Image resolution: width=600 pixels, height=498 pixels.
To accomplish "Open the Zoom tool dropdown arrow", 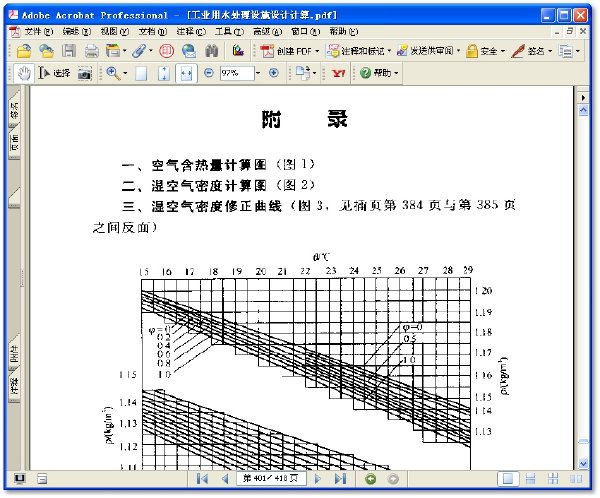I will (125, 73).
